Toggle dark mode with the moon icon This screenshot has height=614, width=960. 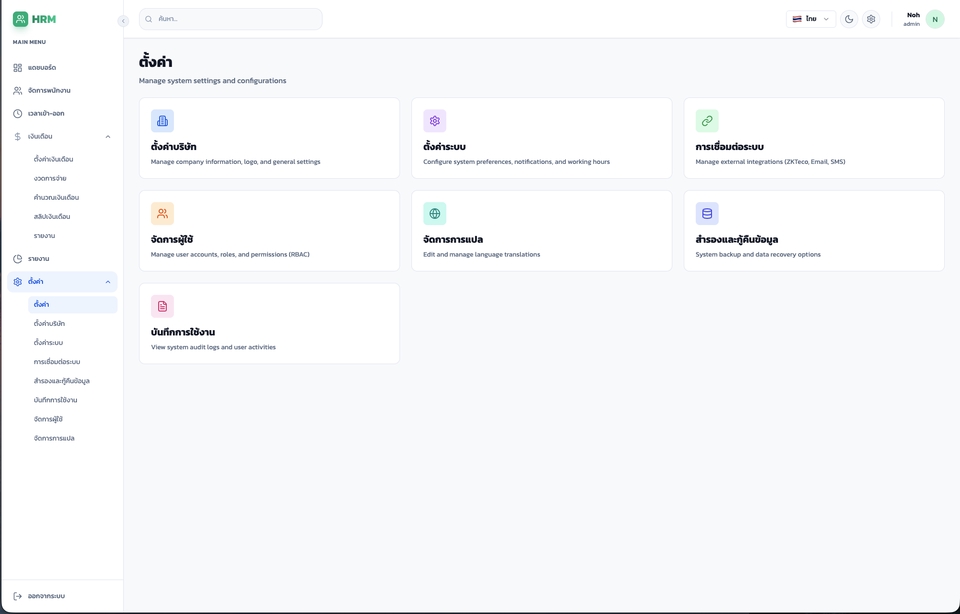point(849,19)
